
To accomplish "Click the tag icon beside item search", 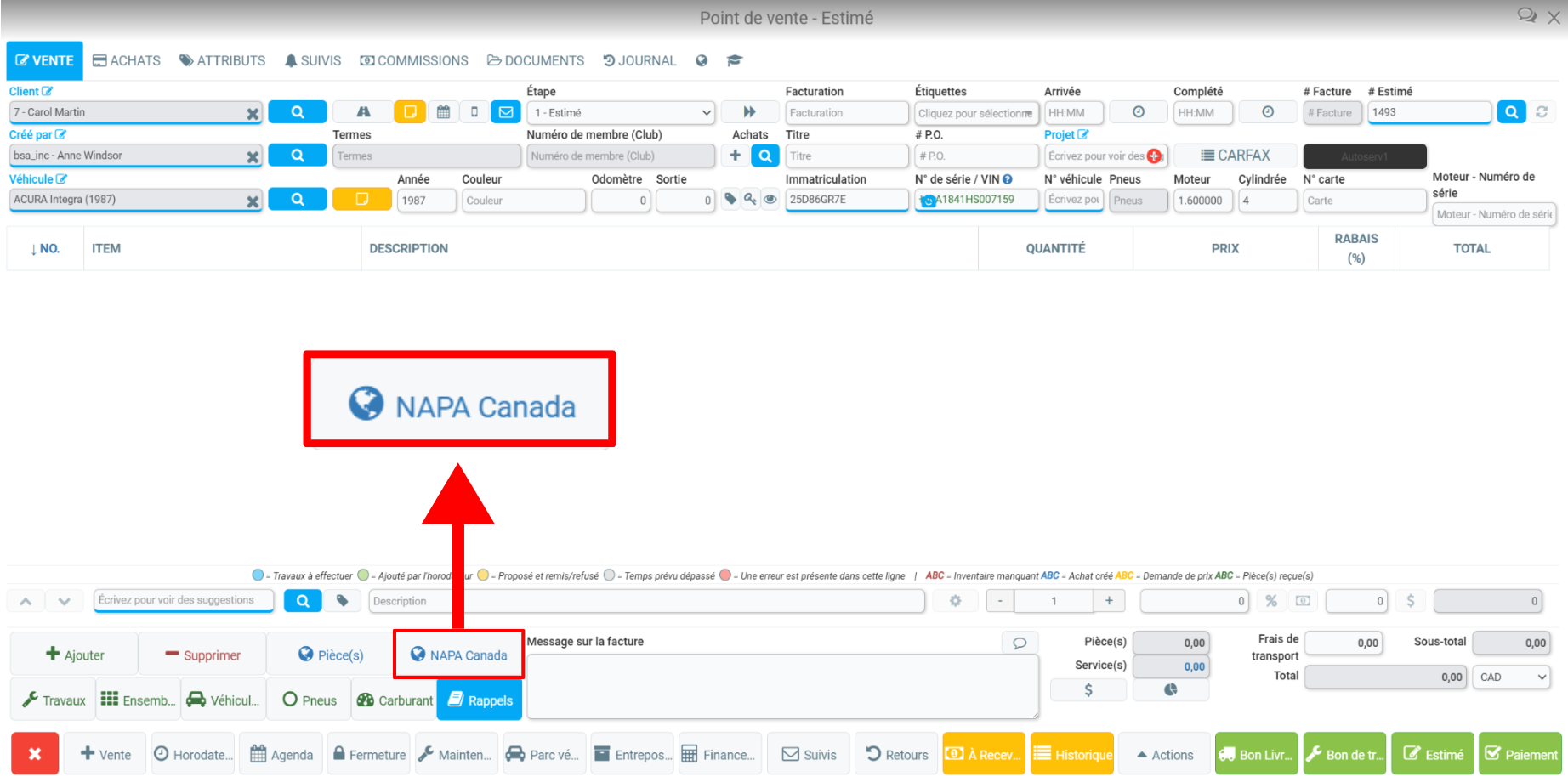I will 342,601.
